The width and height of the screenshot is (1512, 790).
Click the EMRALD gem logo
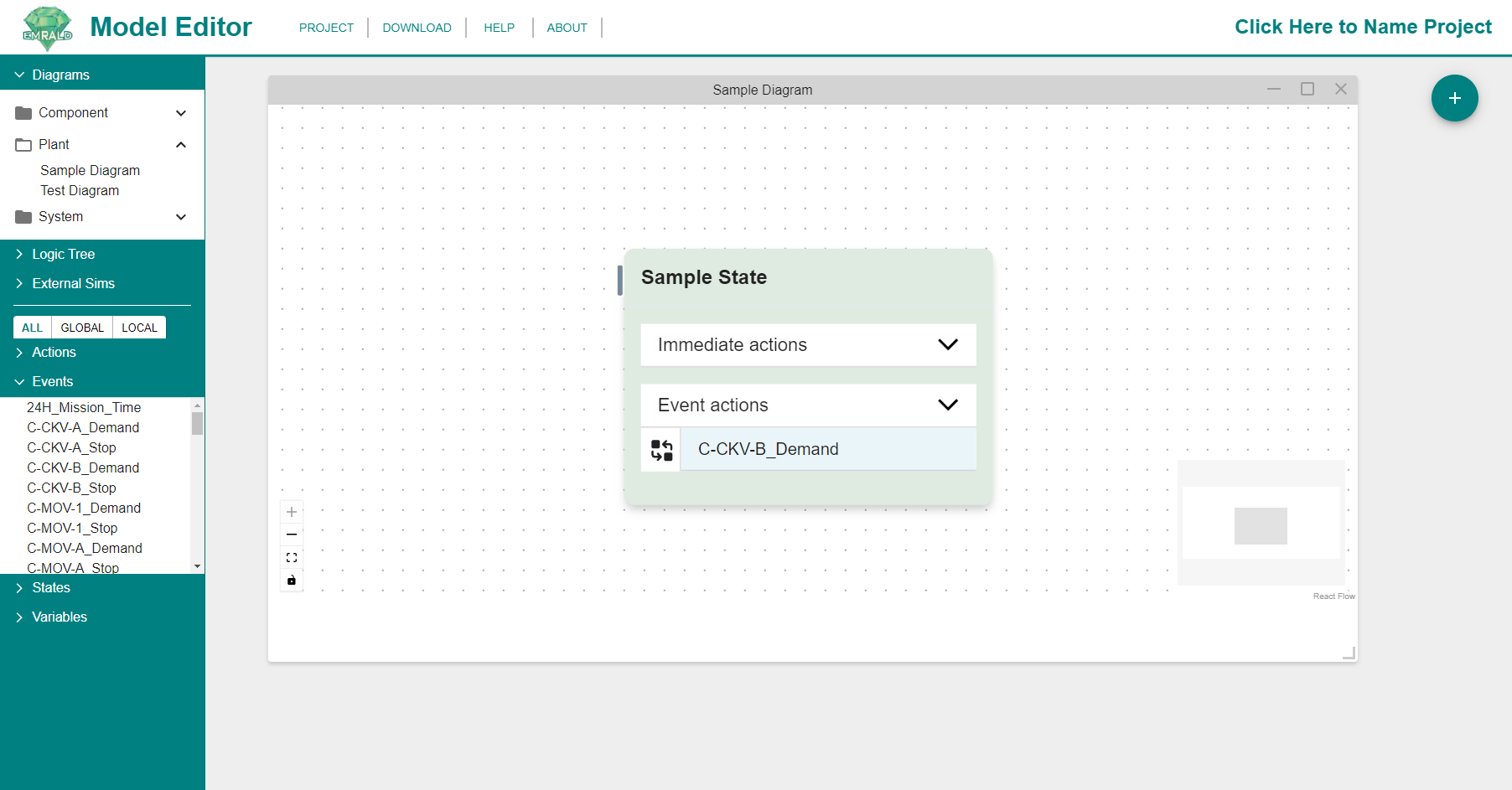coord(48,28)
